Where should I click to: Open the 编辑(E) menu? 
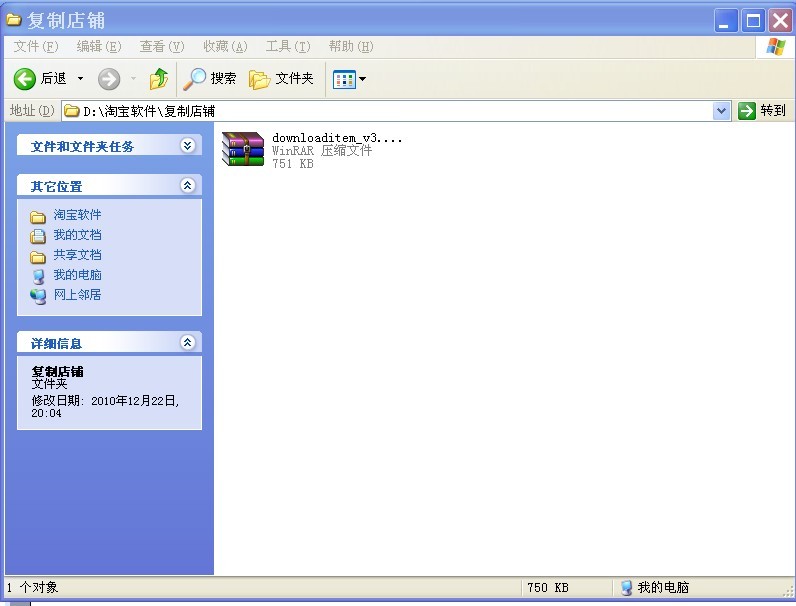click(x=98, y=47)
